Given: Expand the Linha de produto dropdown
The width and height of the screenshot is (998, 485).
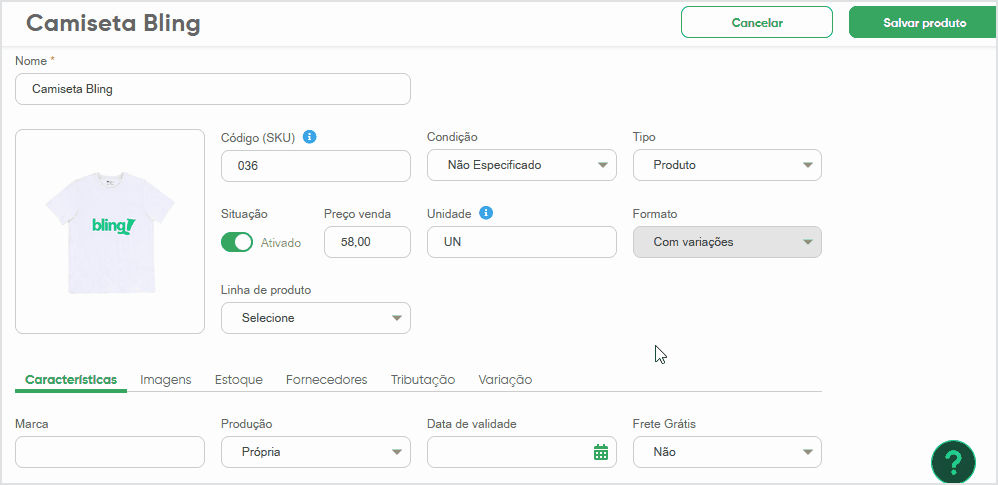Looking at the screenshot, I should [x=316, y=318].
